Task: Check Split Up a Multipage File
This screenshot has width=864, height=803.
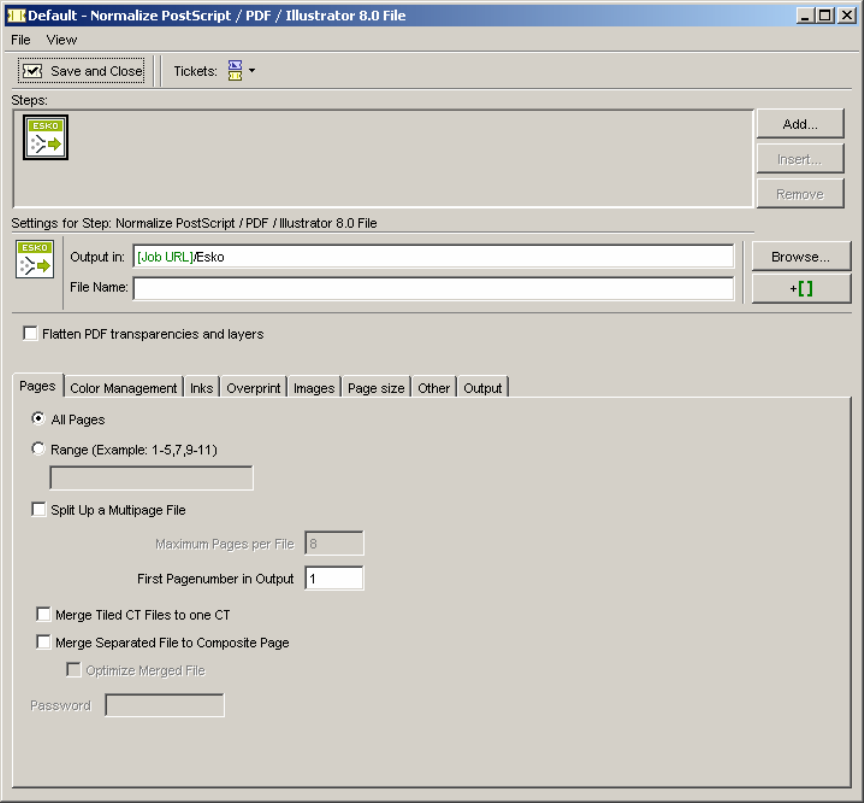Action: click(39, 509)
